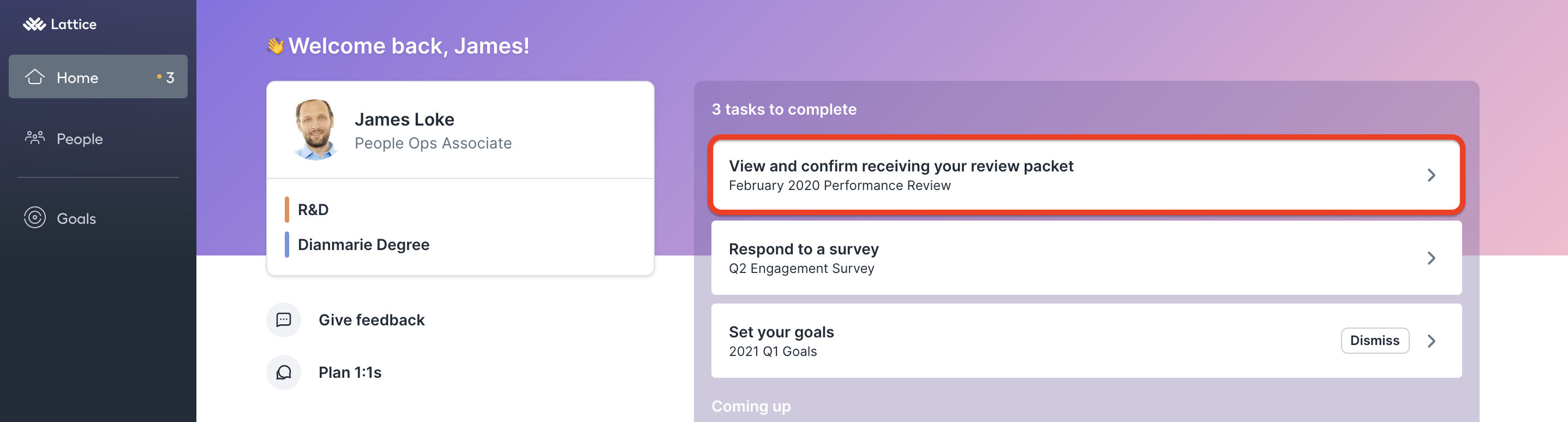Open the Goals target icon

(x=35, y=217)
